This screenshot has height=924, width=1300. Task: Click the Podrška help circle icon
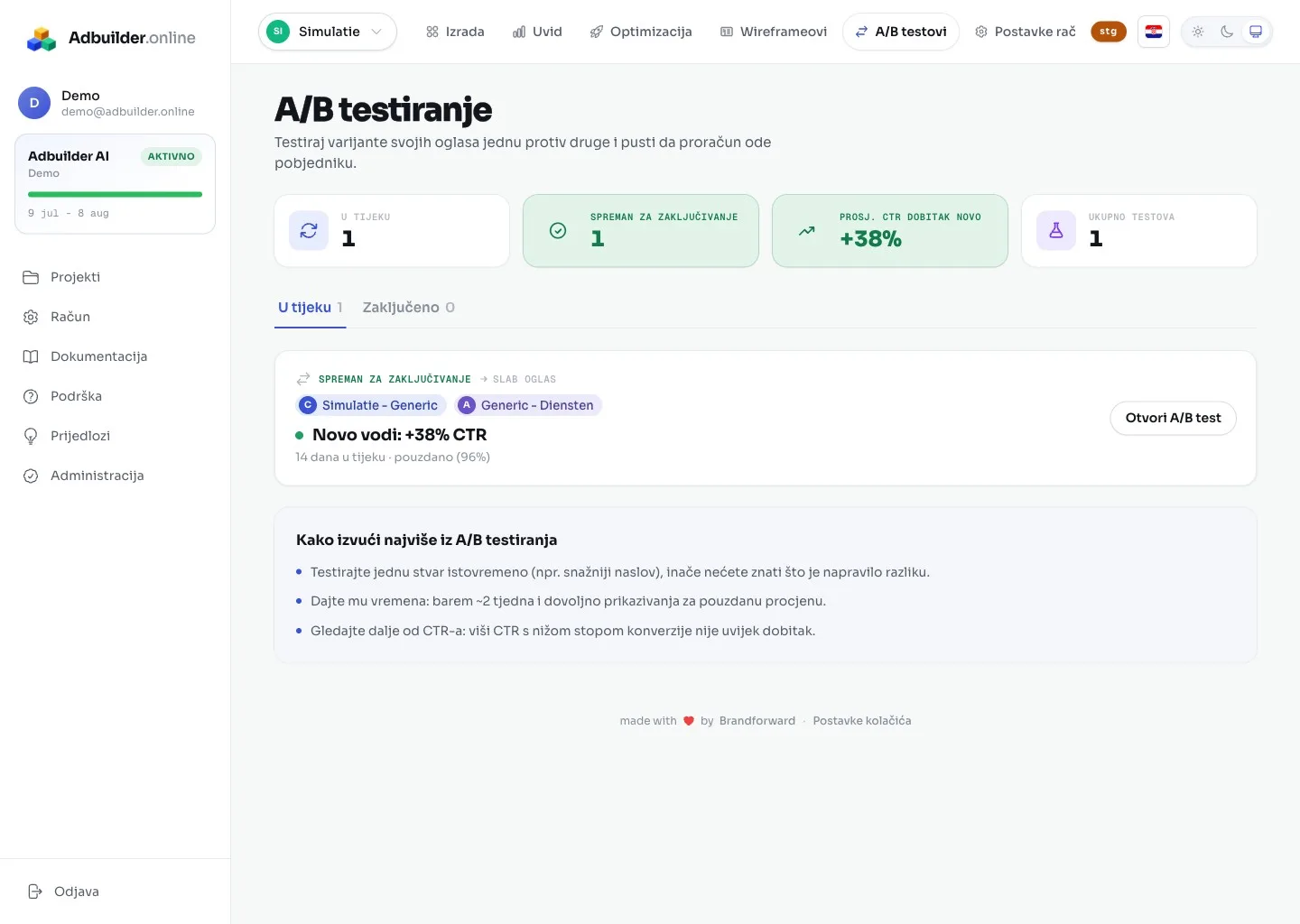31,396
